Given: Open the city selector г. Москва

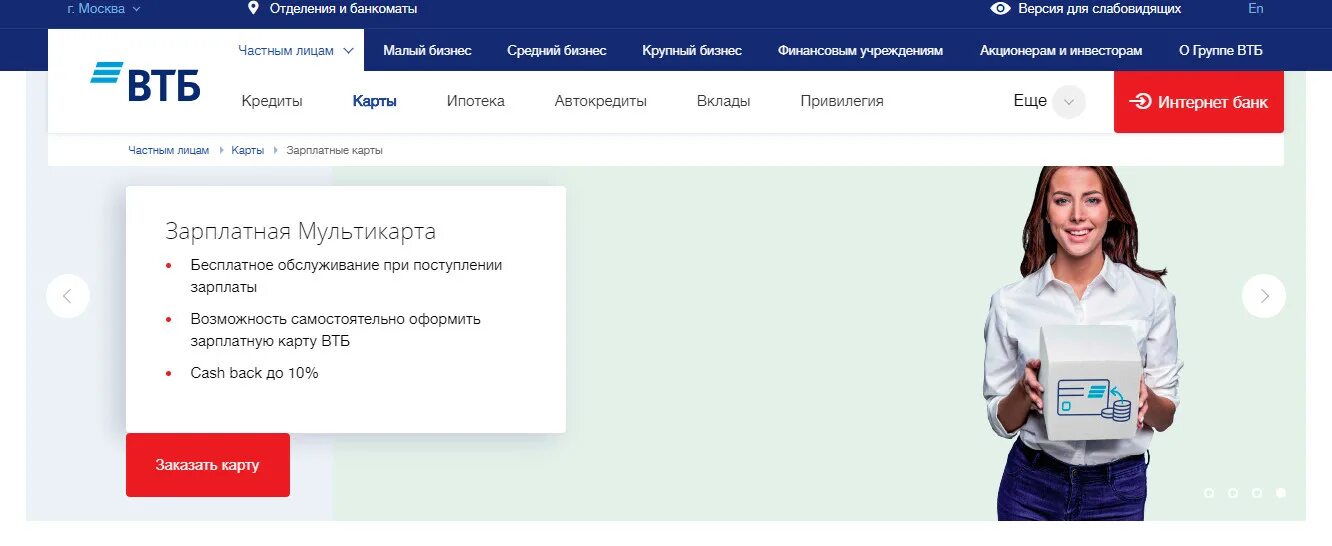Looking at the screenshot, I should [104, 8].
